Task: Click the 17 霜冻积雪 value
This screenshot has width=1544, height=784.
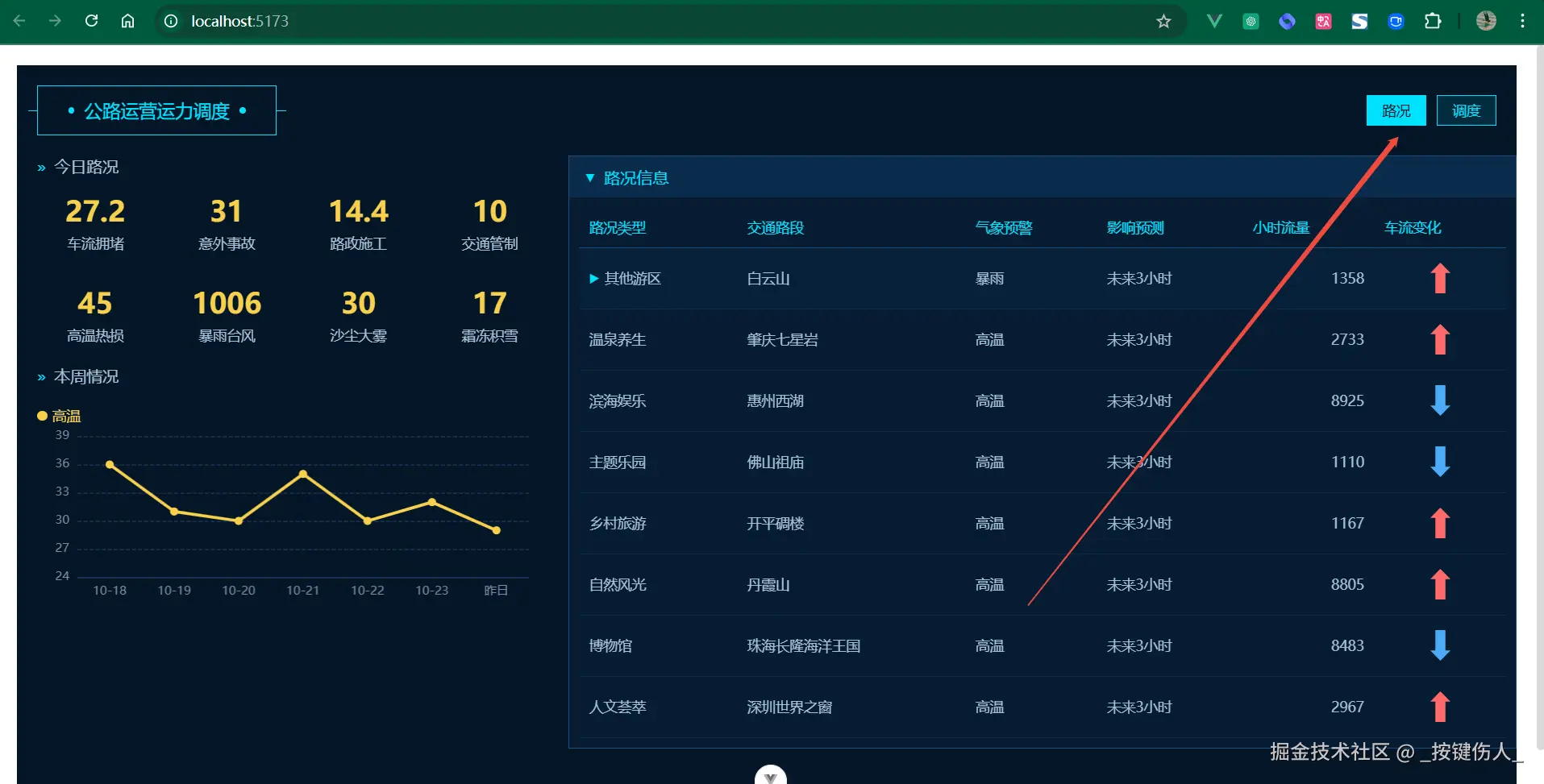Action: click(490, 303)
